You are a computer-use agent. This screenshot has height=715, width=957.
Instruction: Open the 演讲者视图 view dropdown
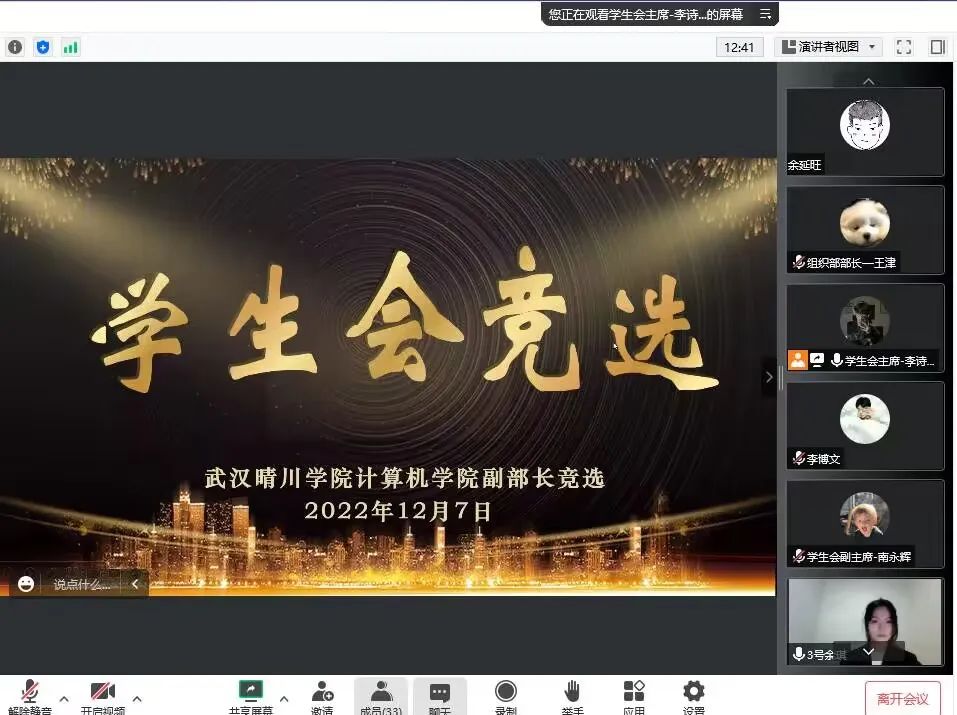pos(828,47)
